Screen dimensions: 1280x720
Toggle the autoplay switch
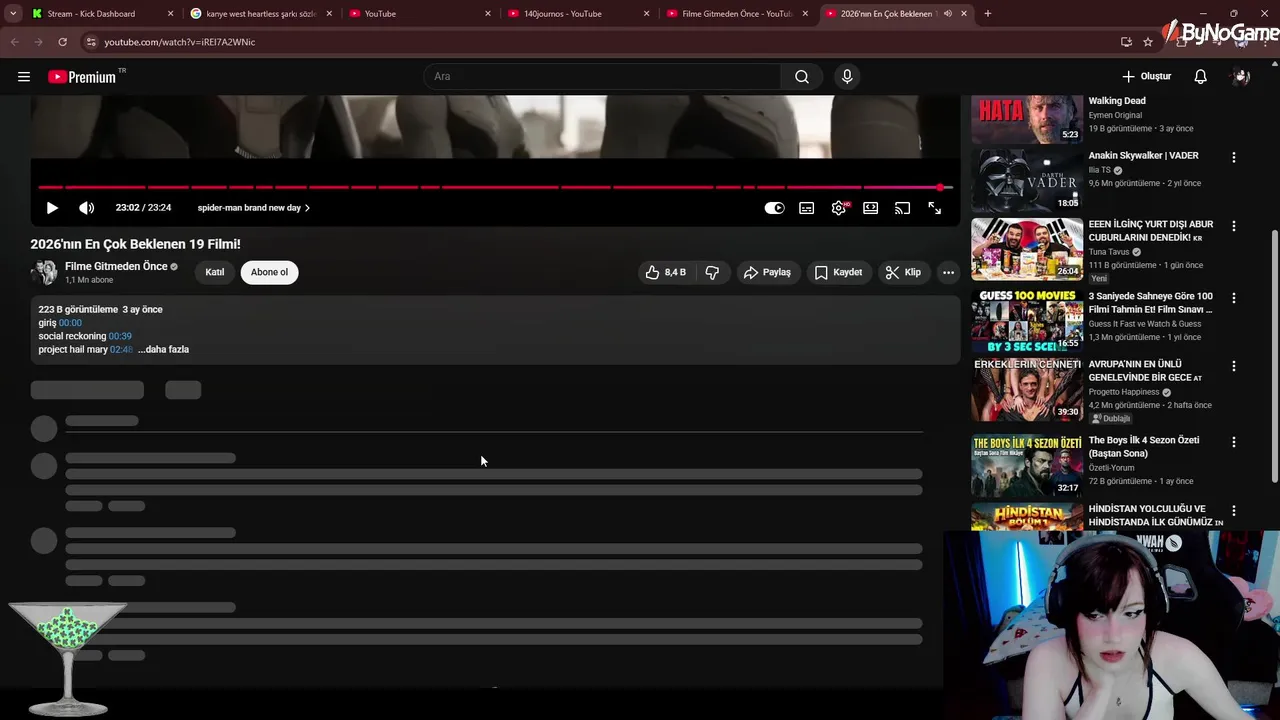[775, 208]
